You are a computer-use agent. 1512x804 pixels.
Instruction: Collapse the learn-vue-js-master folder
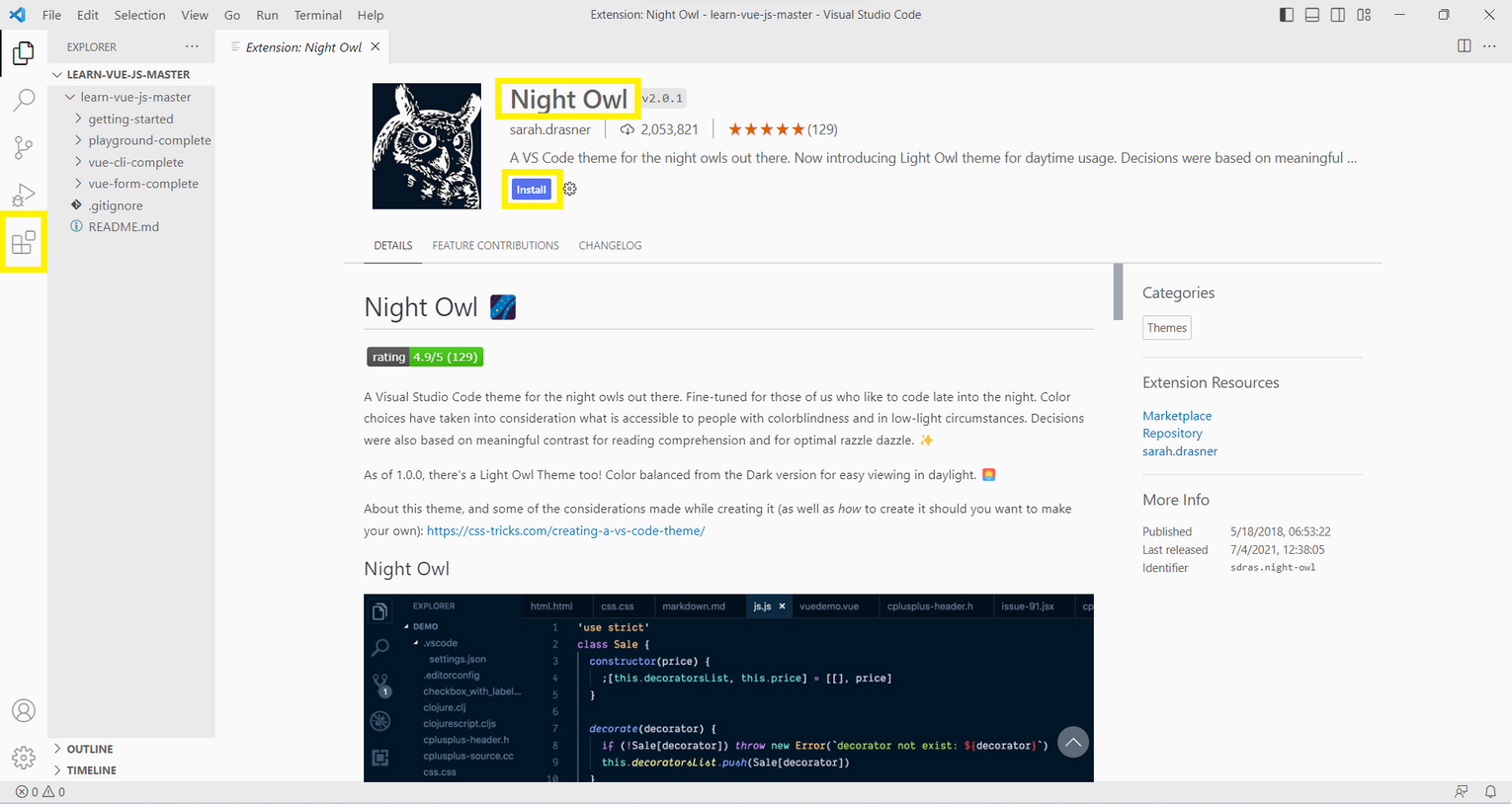pos(70,97)
